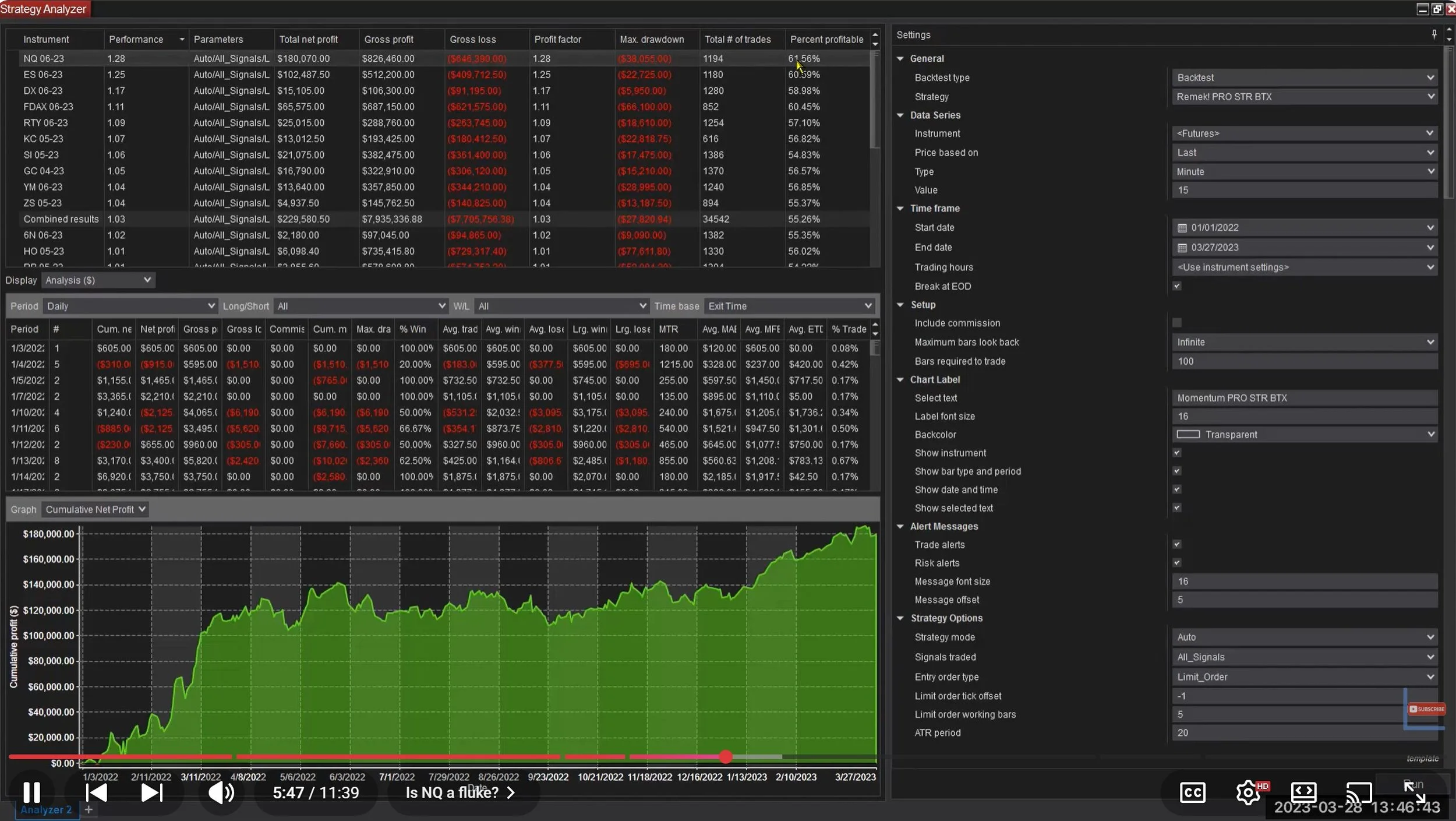Toggle closed captions on the video

pyautogui.click(x=1192, y=791)
